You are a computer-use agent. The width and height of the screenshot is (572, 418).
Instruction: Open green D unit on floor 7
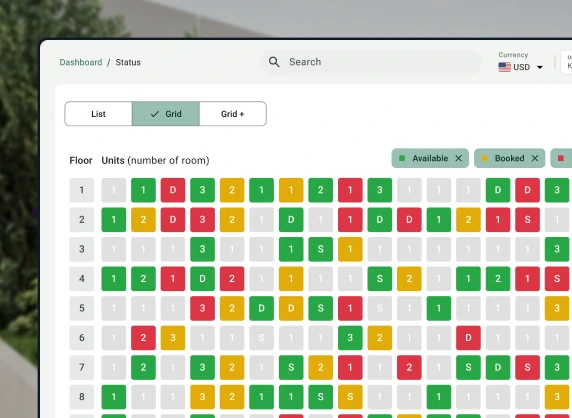(498, 367)
